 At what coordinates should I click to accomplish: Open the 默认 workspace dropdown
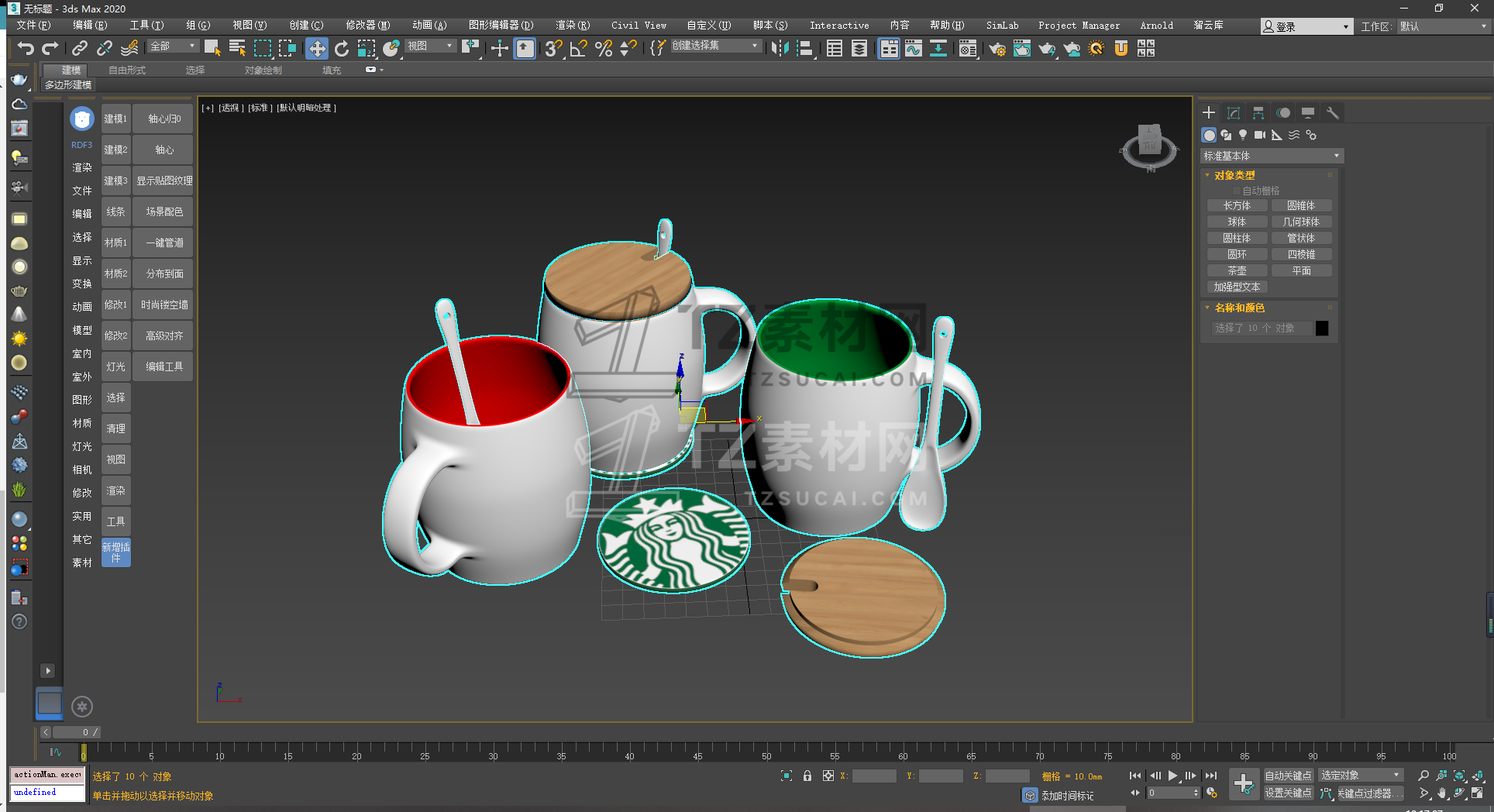coord(1444,26)
